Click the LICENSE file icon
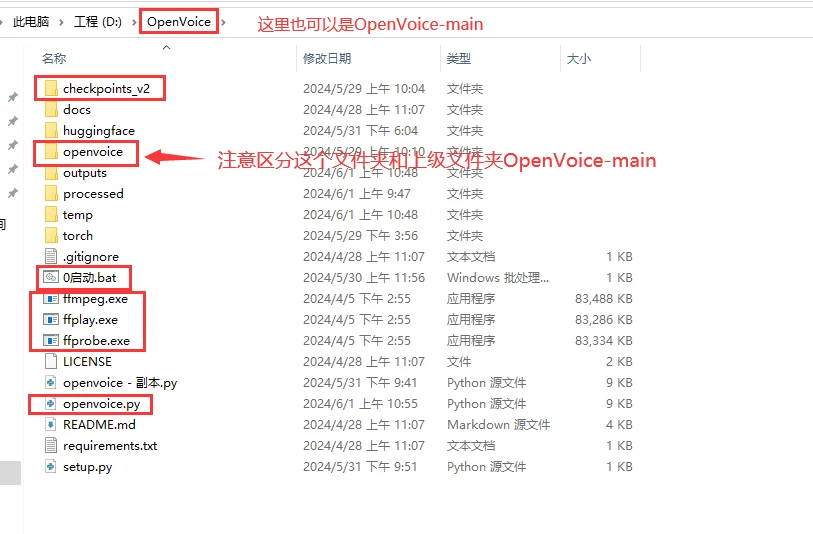The width and height of the screenshot is (813, 534). pos(51,361)
